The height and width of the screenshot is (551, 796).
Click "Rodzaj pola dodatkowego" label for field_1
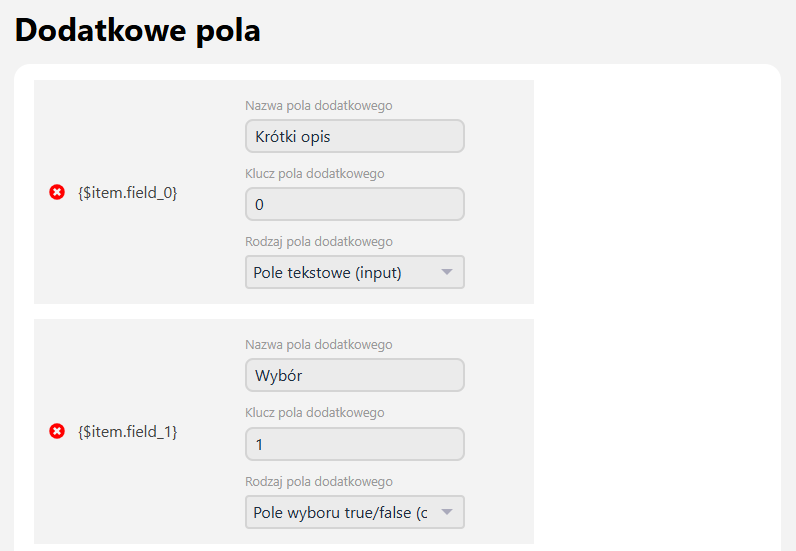click(318, 481)
